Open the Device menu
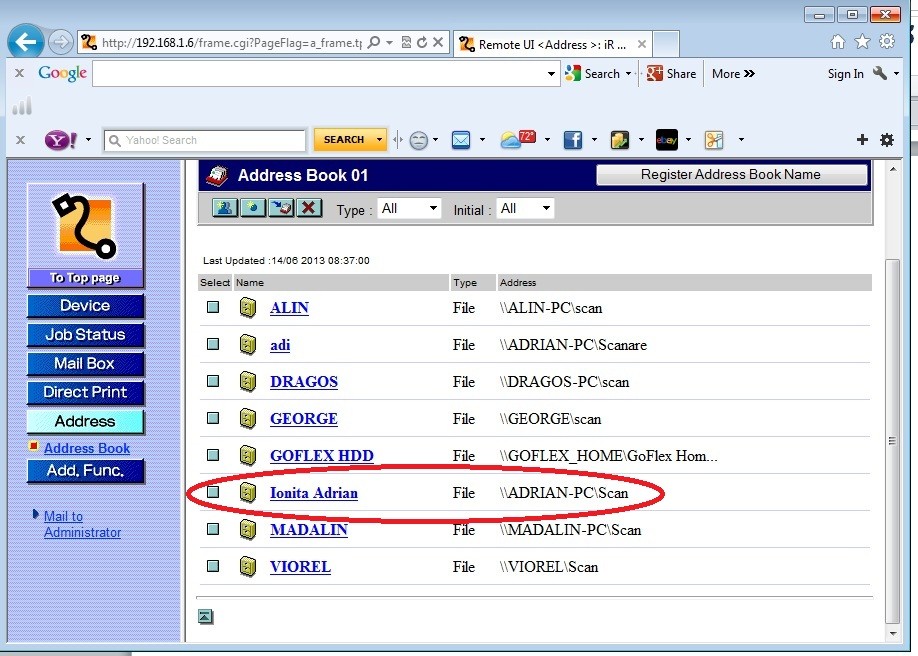The height and width of the screenshot is (656, 918). point(85,306)
